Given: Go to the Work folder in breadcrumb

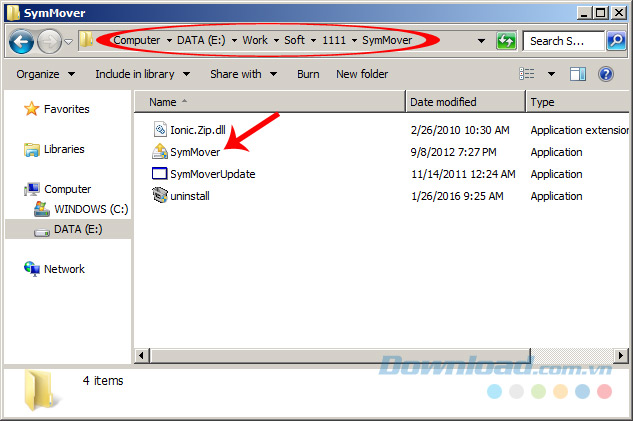Looking at the screenshot, I should click(255, 40).
